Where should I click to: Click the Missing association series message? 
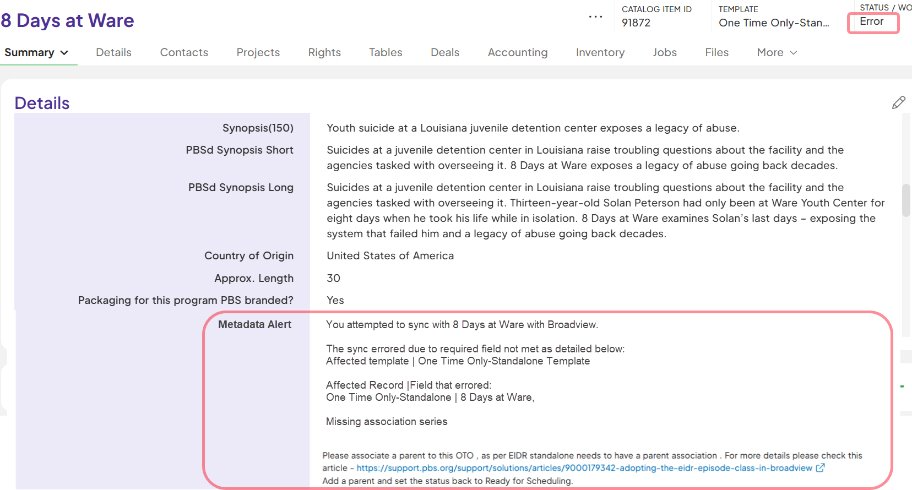coord(387,421)
